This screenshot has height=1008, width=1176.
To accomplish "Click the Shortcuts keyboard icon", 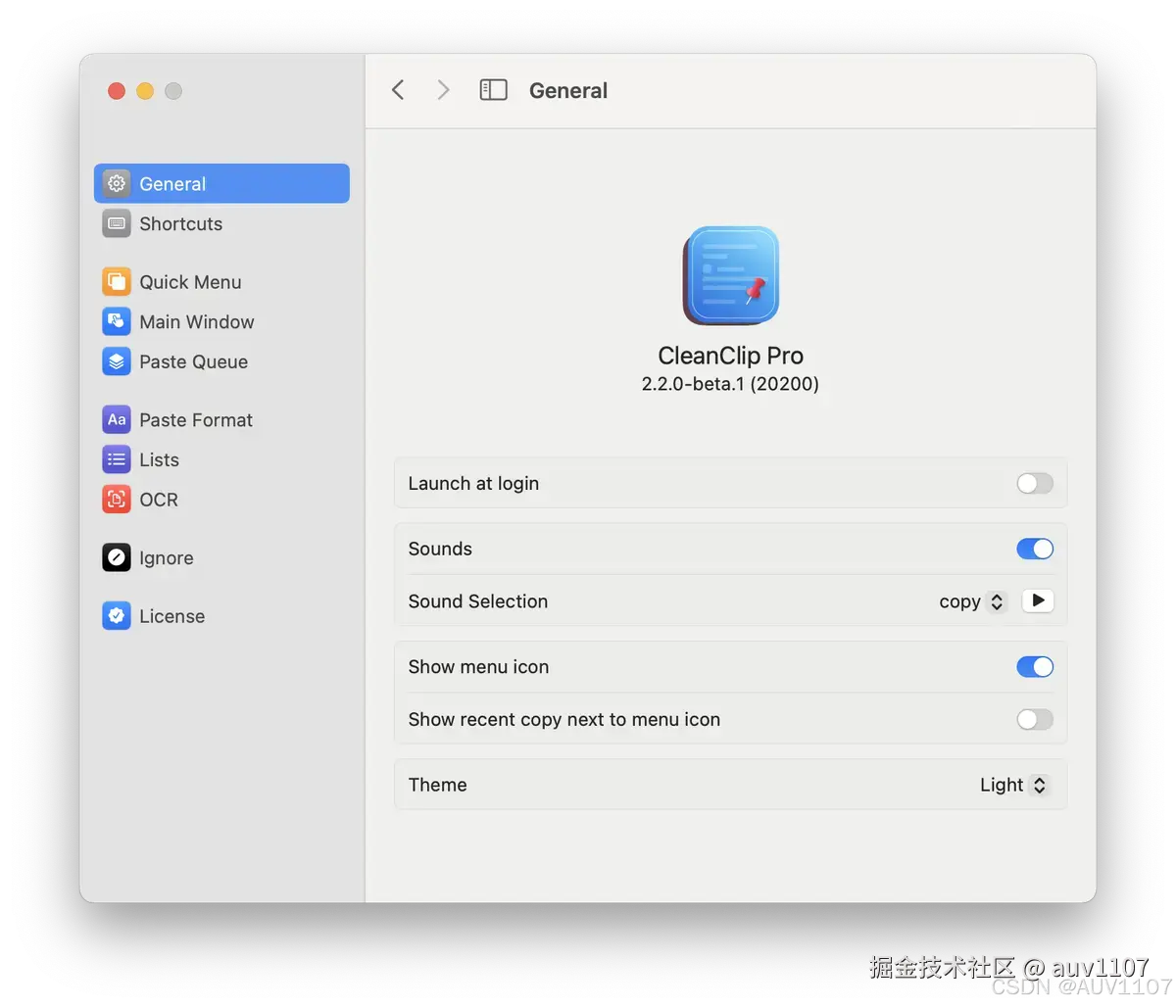I will [x=117, y=223].
